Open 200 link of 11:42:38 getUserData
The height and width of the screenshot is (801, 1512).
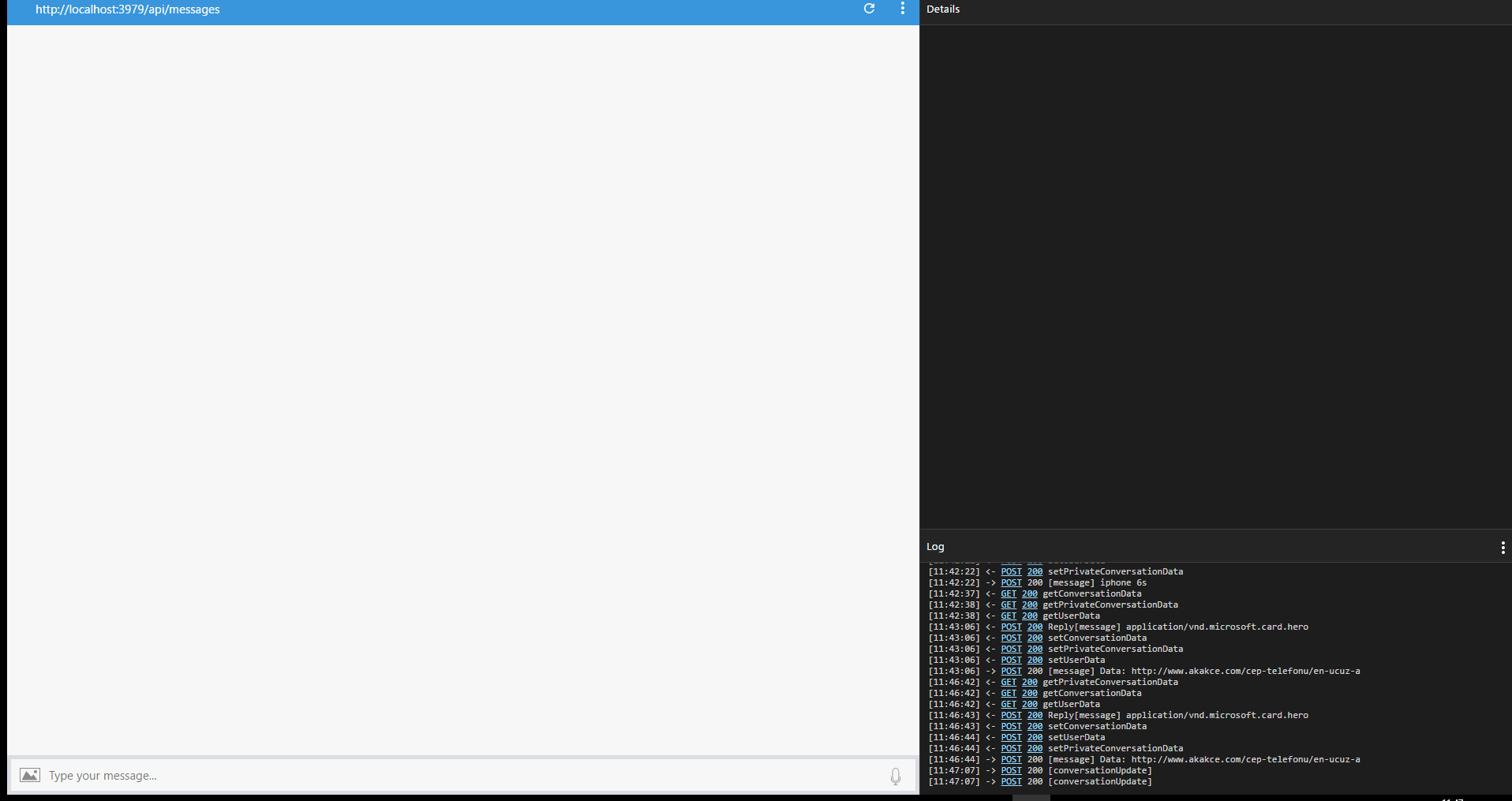1030,616
